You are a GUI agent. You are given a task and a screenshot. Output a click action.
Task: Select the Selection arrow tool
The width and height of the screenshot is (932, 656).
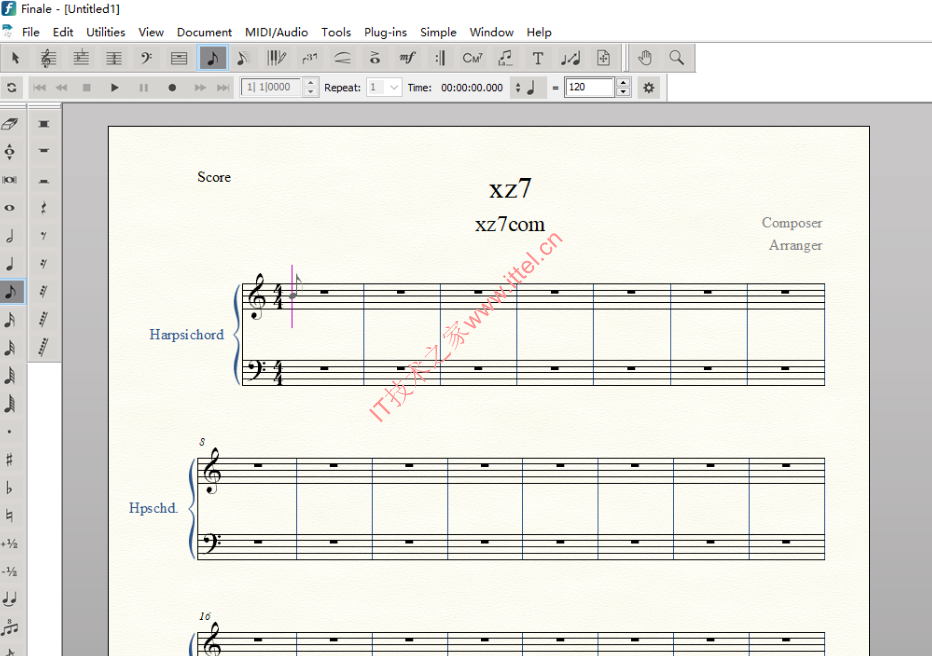[x=15, y=58]
